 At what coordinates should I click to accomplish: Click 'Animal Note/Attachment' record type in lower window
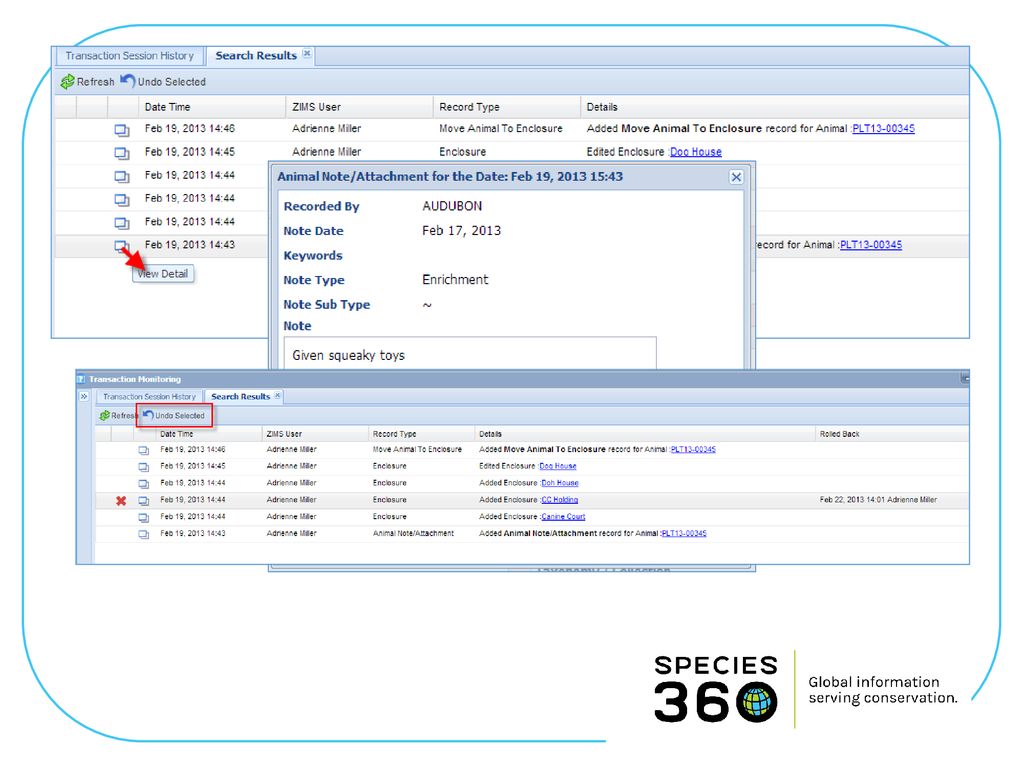pos(413,534)
